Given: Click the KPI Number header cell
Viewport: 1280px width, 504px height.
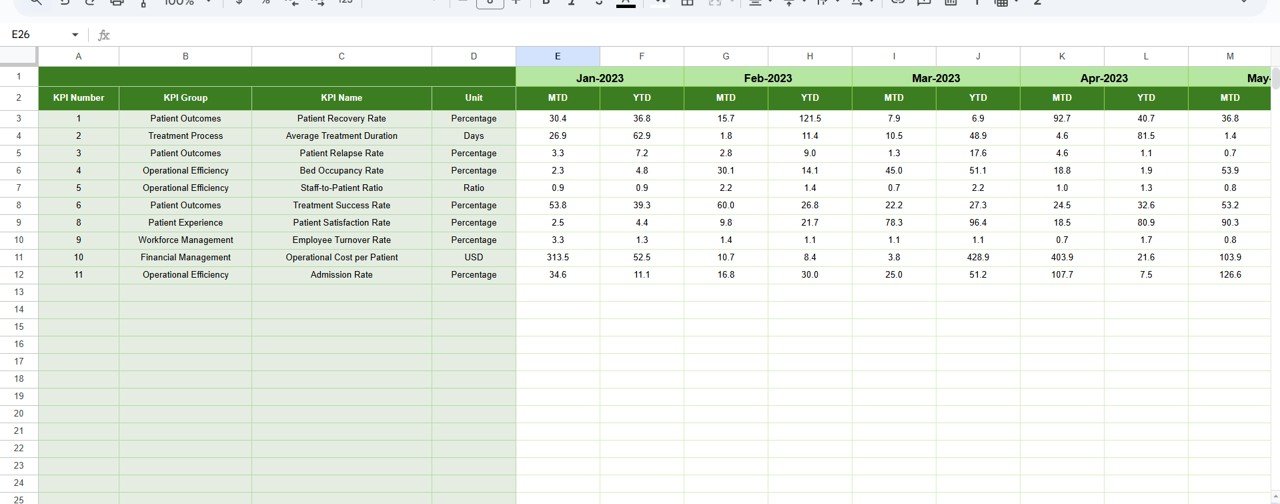Looking at the screenshot, I should pyautogui.click(x=78, y=98).
